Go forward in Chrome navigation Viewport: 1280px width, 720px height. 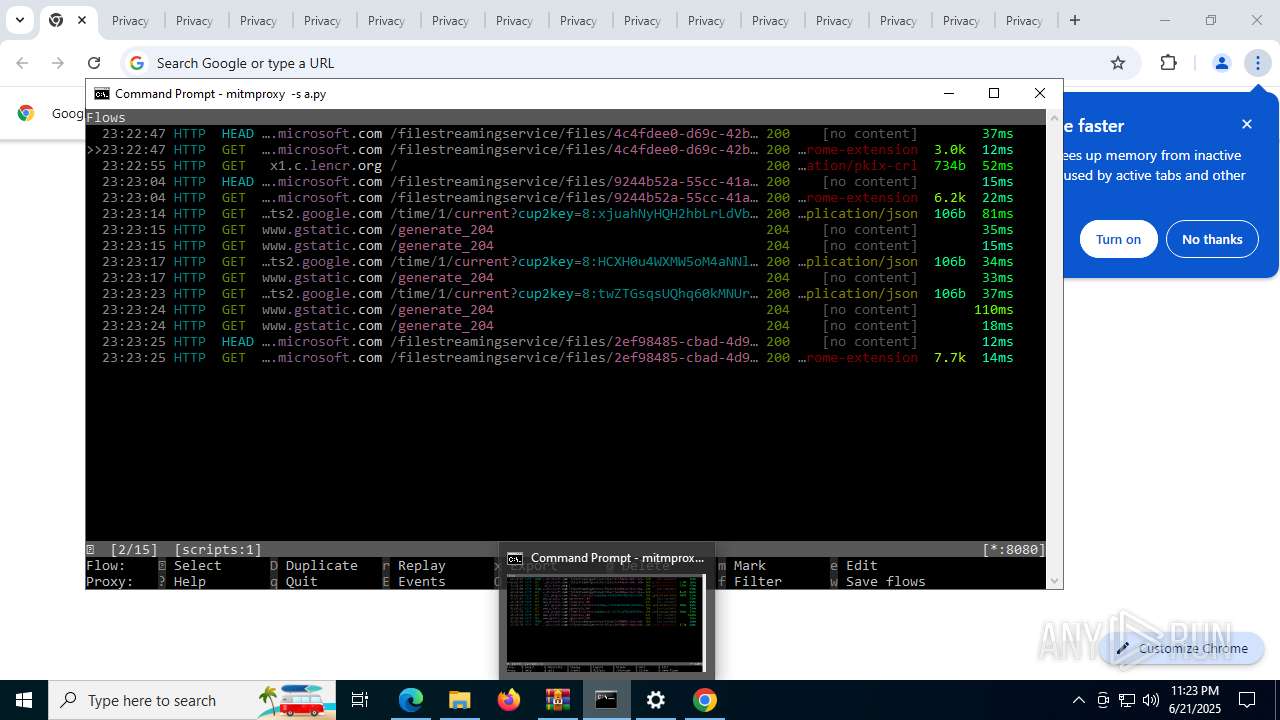(x=58, y=63)
